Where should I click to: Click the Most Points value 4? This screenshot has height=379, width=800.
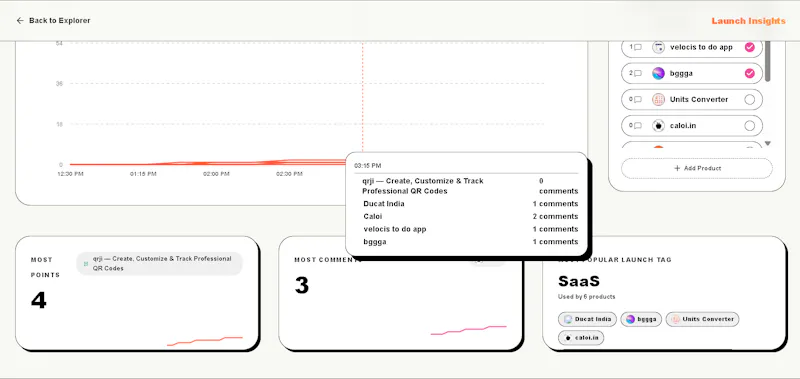tap(39, 301)
